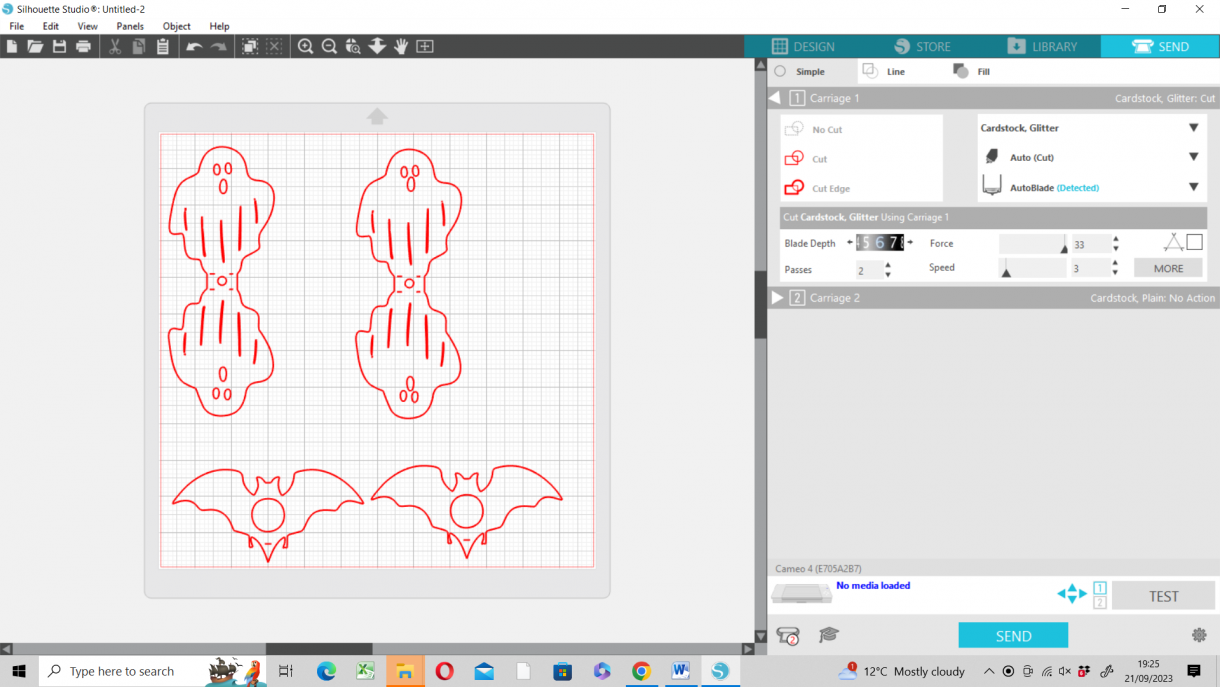Increase the Force value
This screenshot has width=1220, height=687.
click(1116, 239)
